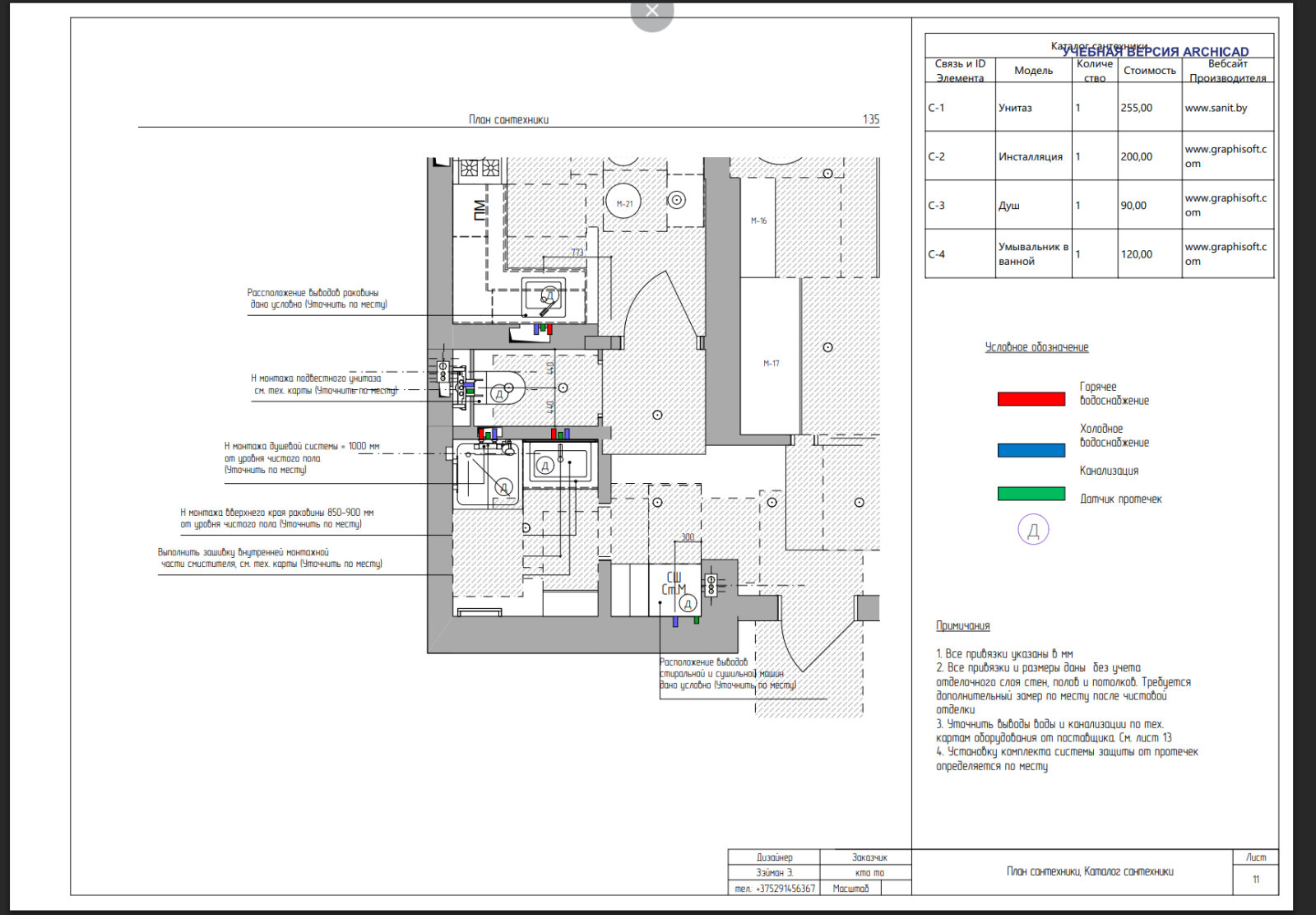The width and height of the screenshot is (1316, 915).
Task: Click the toilet fixture on the plan
Action: pyautogui.click(x=504, y=388)
